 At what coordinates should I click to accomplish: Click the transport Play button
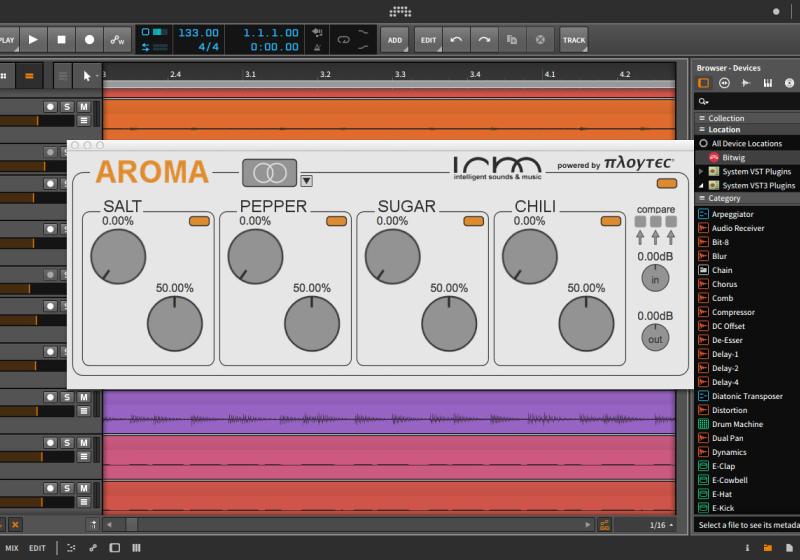tap(33, 40)
